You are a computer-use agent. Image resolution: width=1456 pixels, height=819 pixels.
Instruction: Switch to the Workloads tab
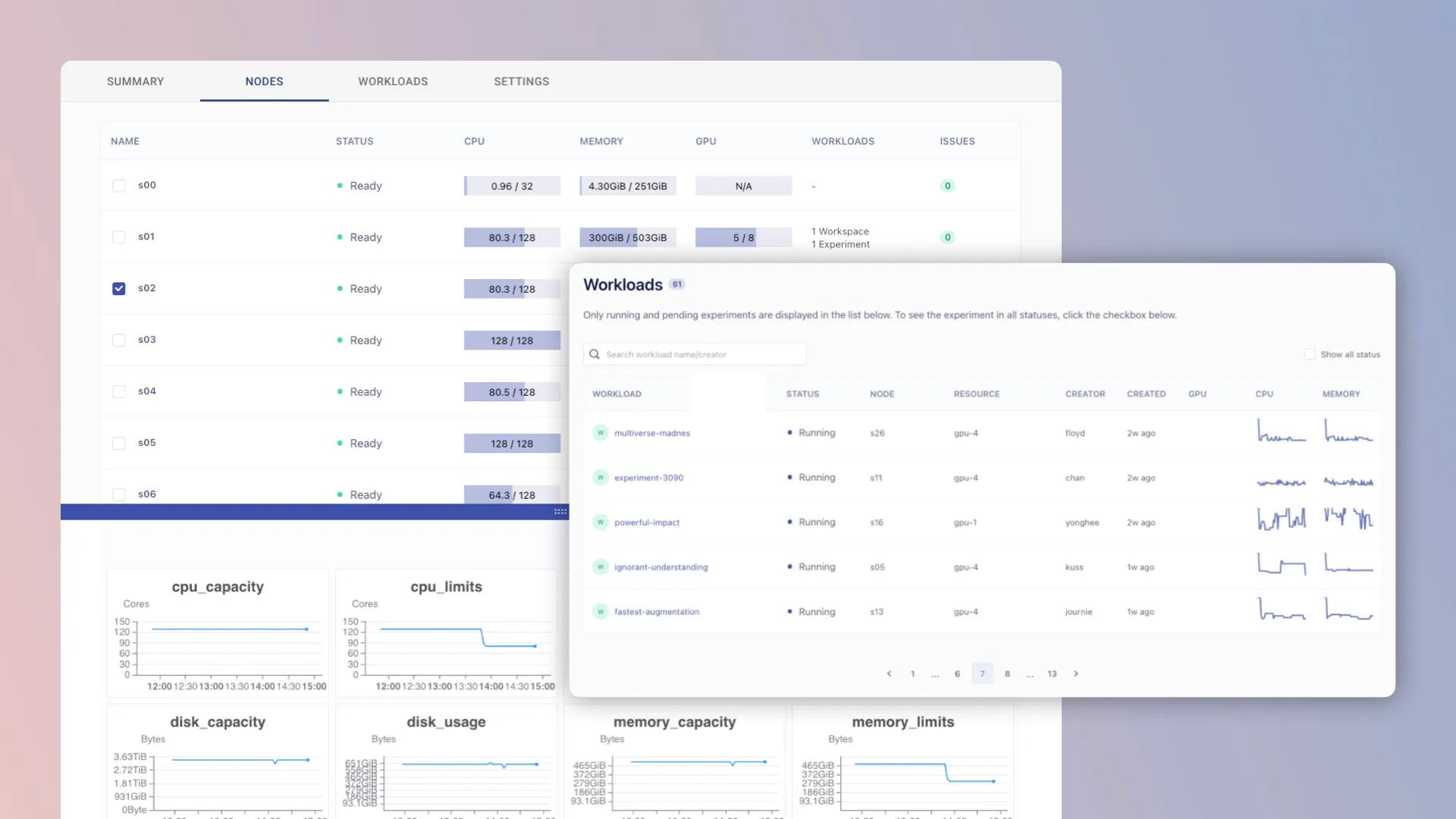tap(393, 81)
